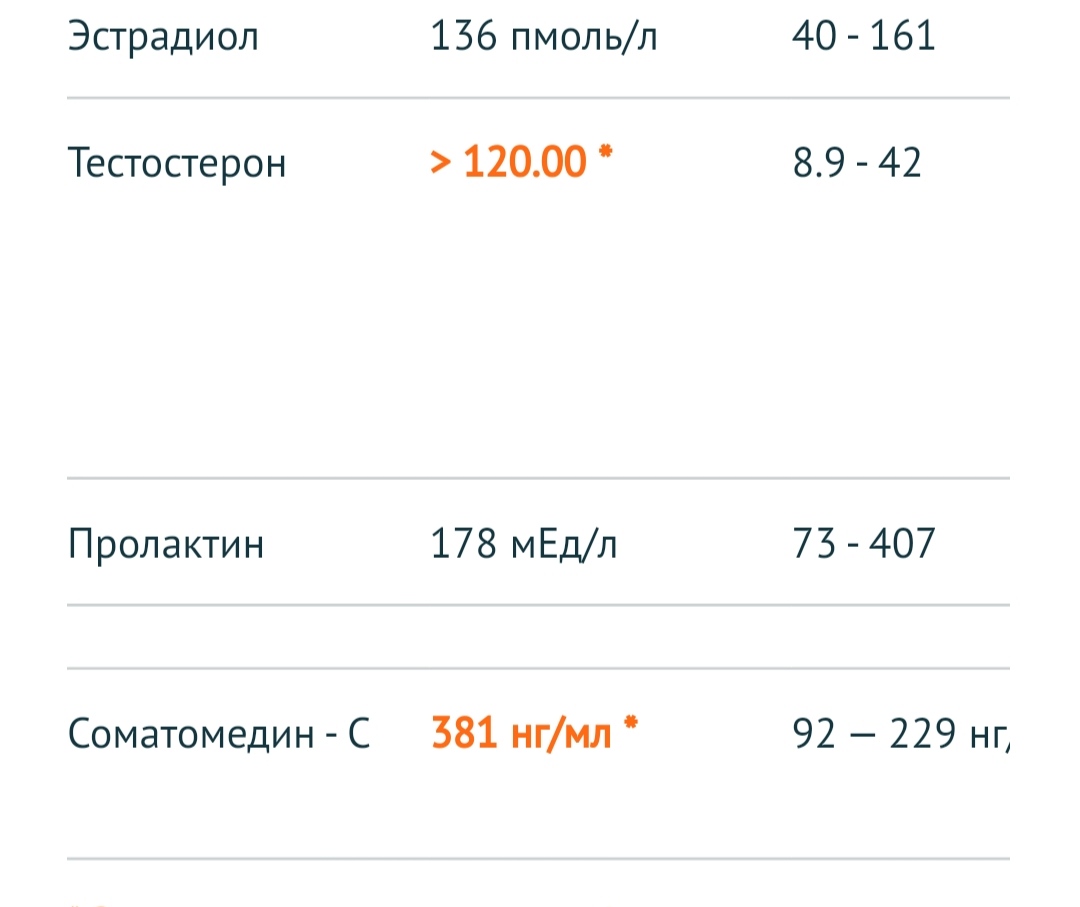Select the 136 value for Эстрадиол
Image resolution: width=1080 pixels, height=907 pixels.
(461, 37)
